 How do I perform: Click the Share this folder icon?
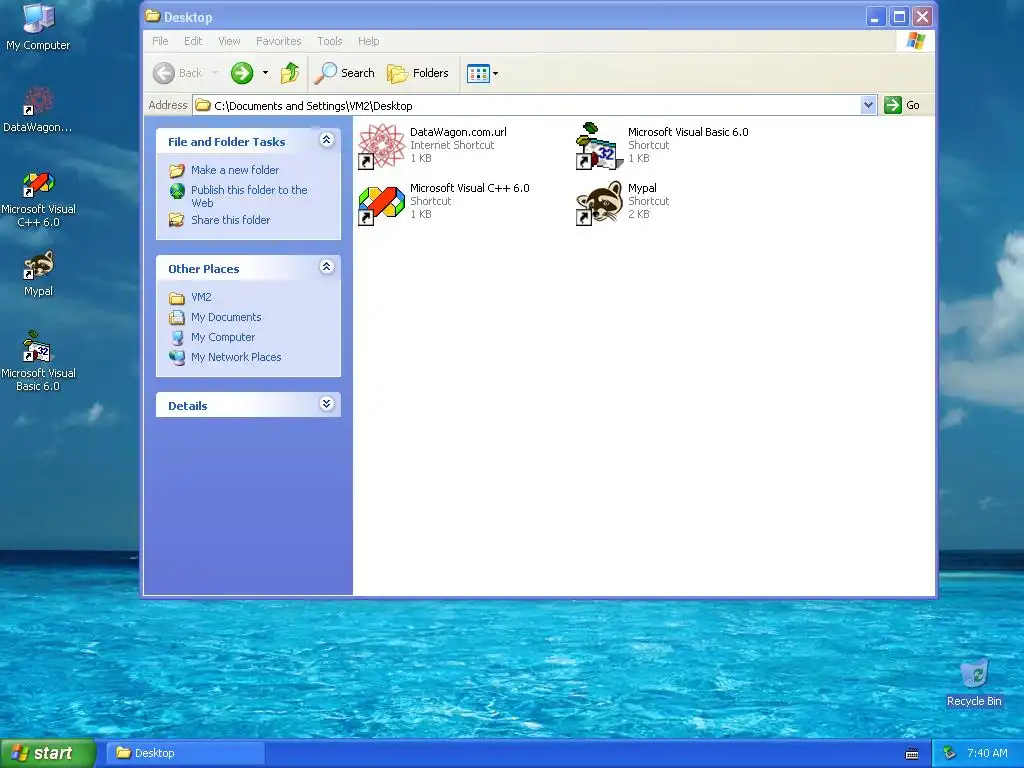[176, 220]
